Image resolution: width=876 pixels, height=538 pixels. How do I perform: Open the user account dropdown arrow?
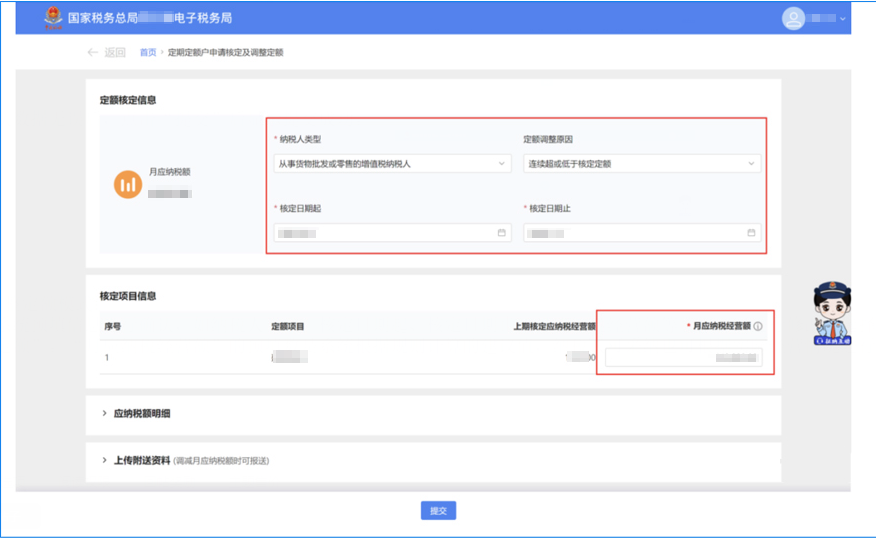point(843,19)
